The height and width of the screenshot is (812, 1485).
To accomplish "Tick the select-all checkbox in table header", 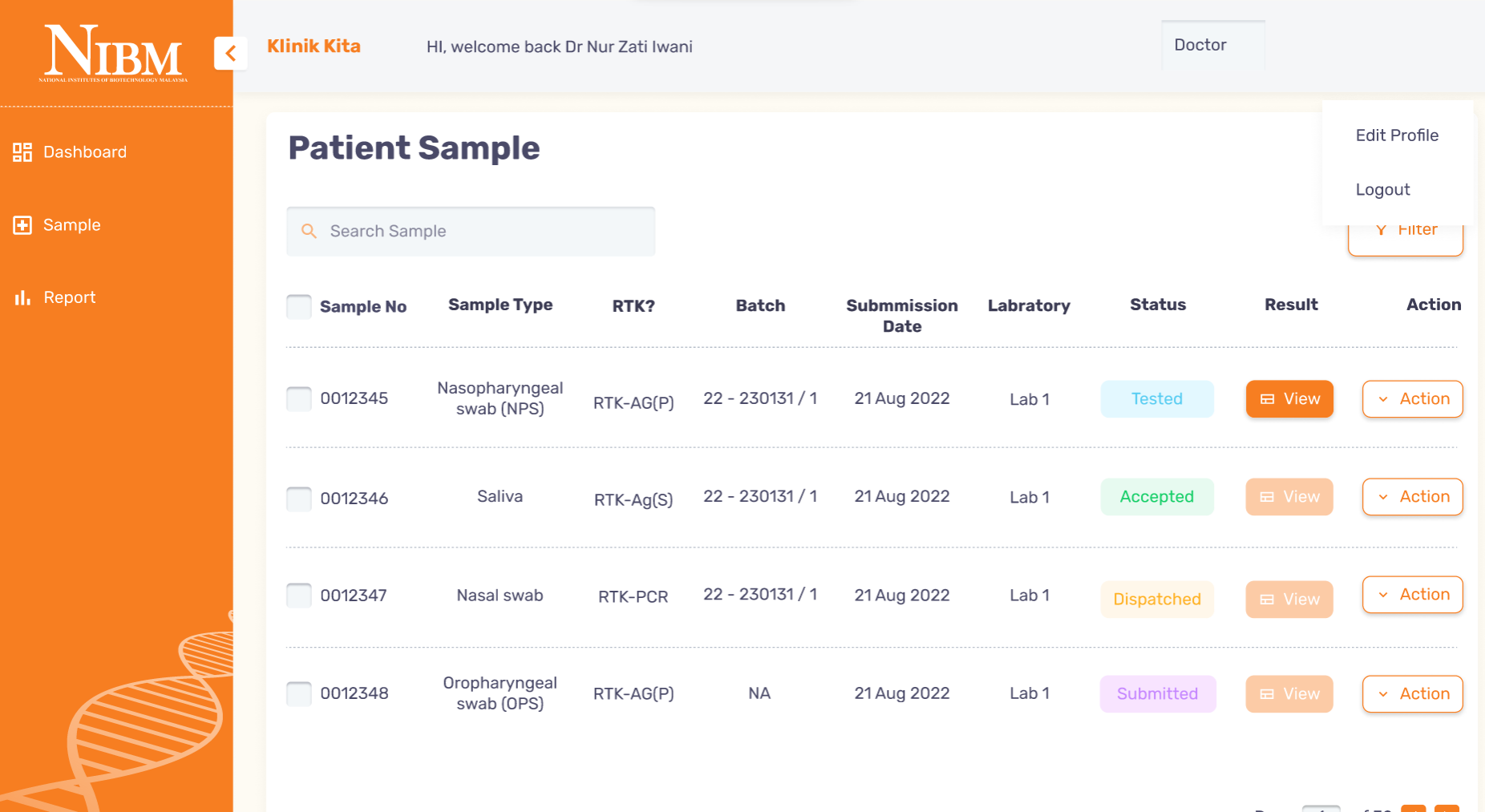I will click(298, 306).
